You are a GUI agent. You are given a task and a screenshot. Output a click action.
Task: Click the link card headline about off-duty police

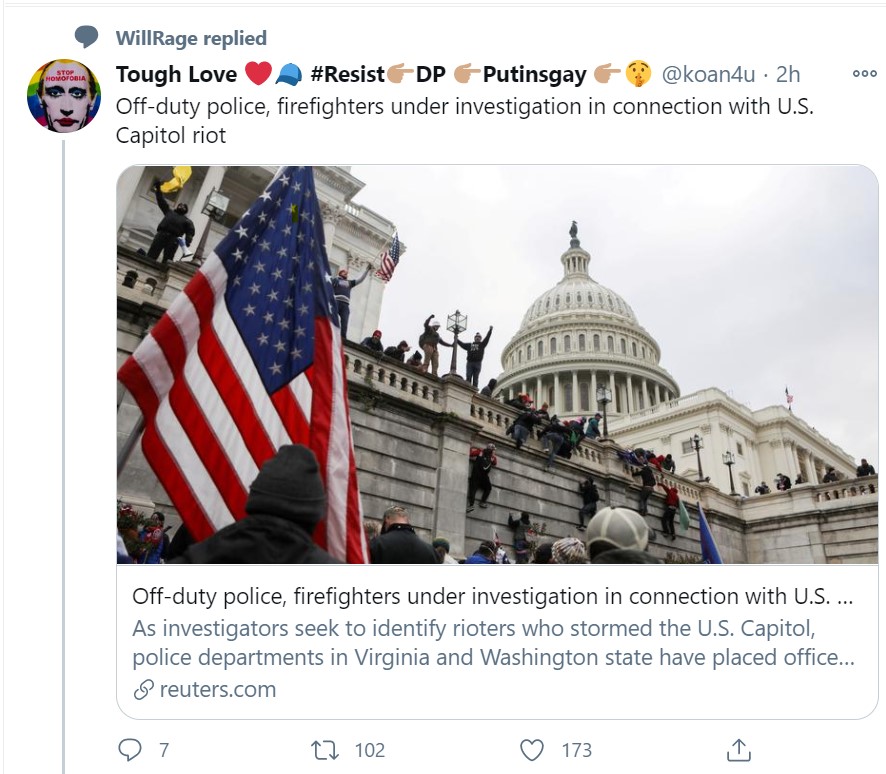tap(494, 596)
